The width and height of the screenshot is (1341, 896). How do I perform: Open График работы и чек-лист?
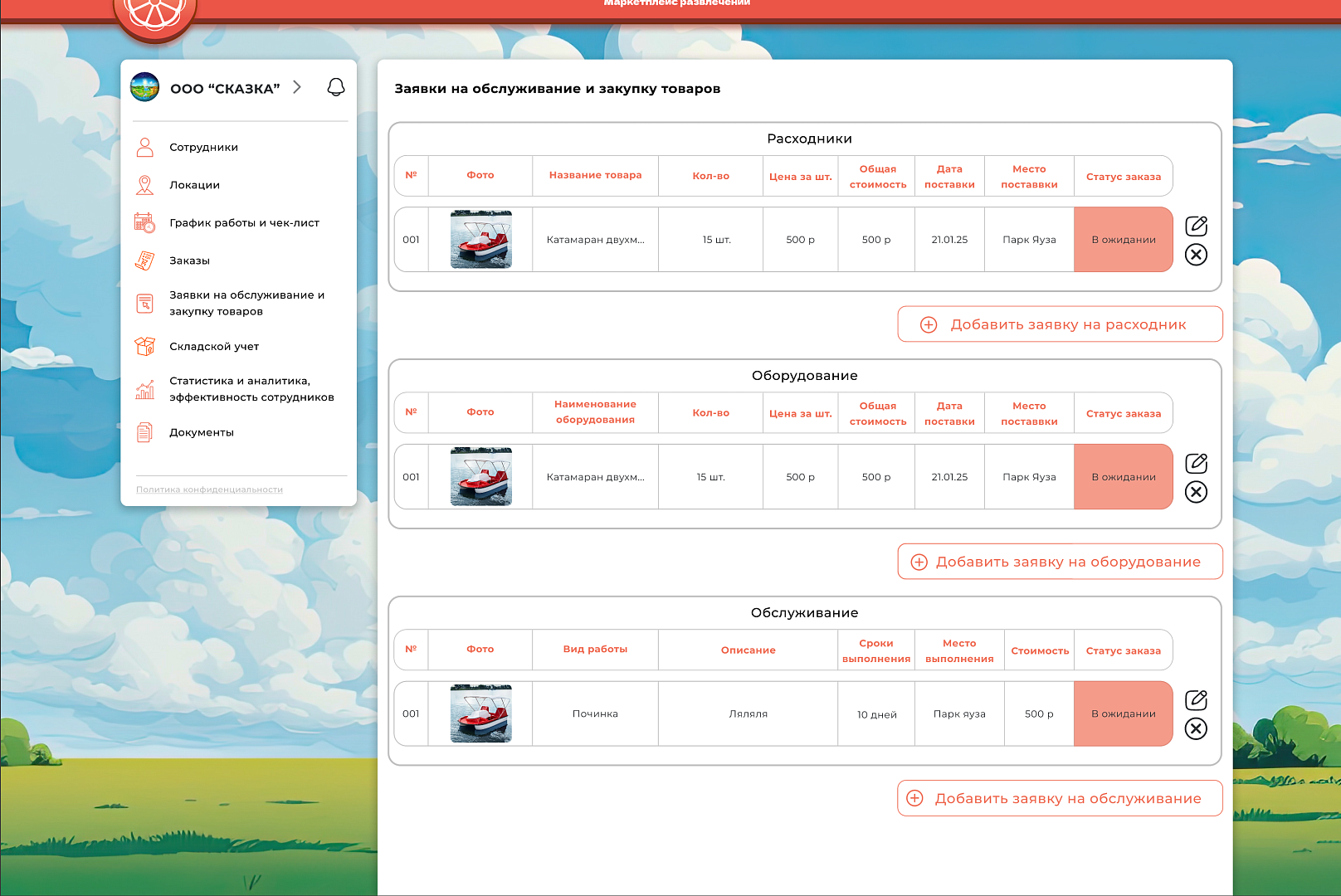(244, 223)
